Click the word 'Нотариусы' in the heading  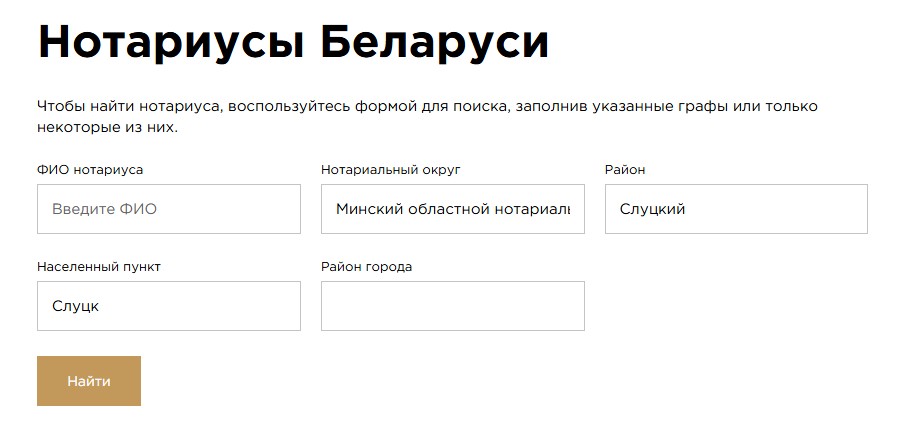tap(166, 44)
